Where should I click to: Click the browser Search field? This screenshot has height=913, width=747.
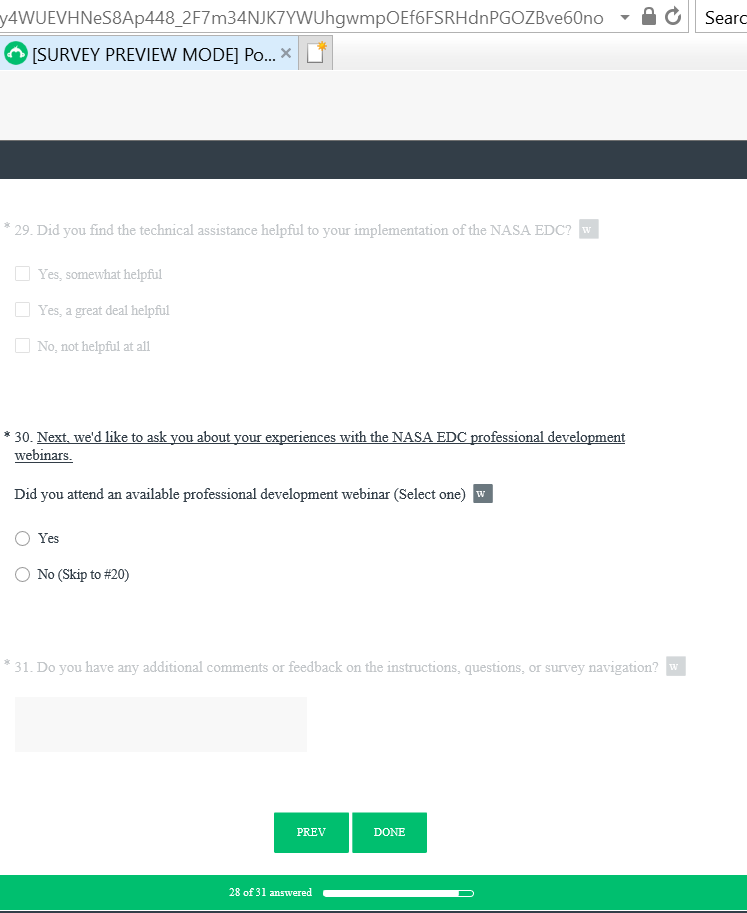tap(723, 17)
